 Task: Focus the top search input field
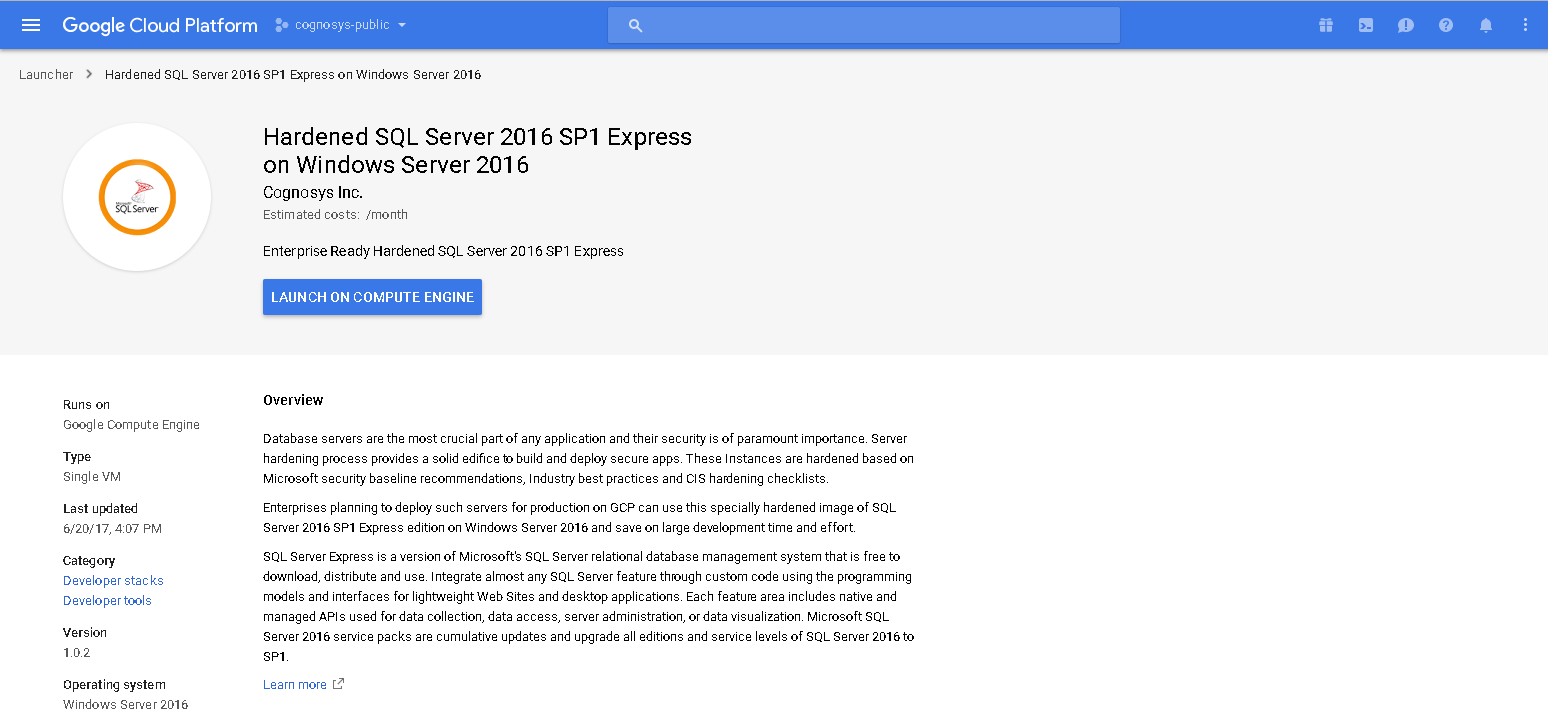(x=880, y=25)
